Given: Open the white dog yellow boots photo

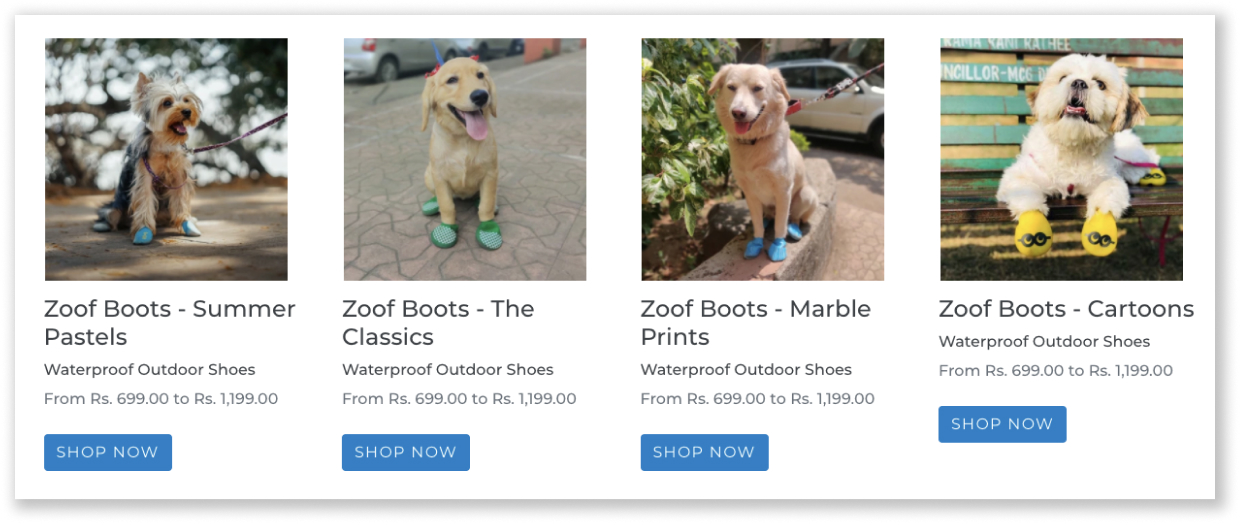Looking at the screenshot, I should (1061, 160).
